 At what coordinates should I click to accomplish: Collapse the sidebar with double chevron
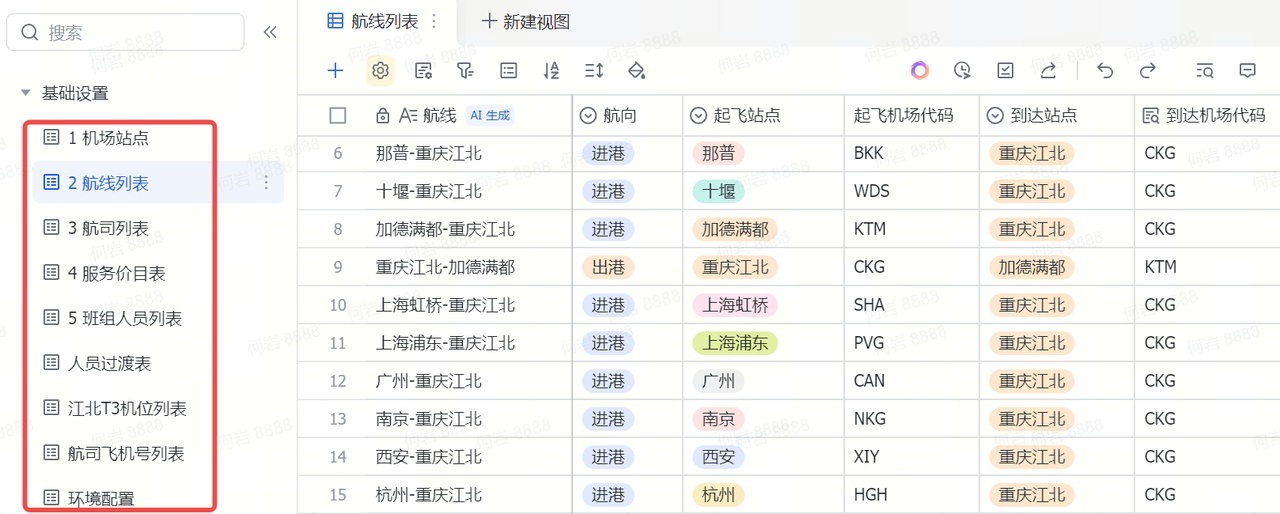(x=270, y=32)
